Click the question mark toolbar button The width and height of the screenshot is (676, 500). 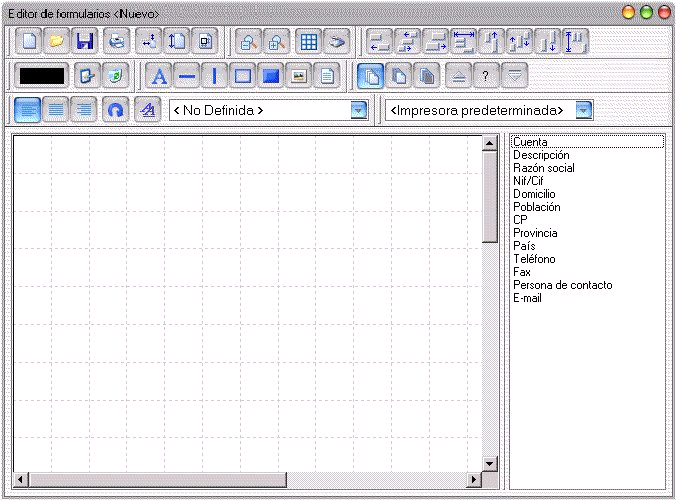(486, 76)
